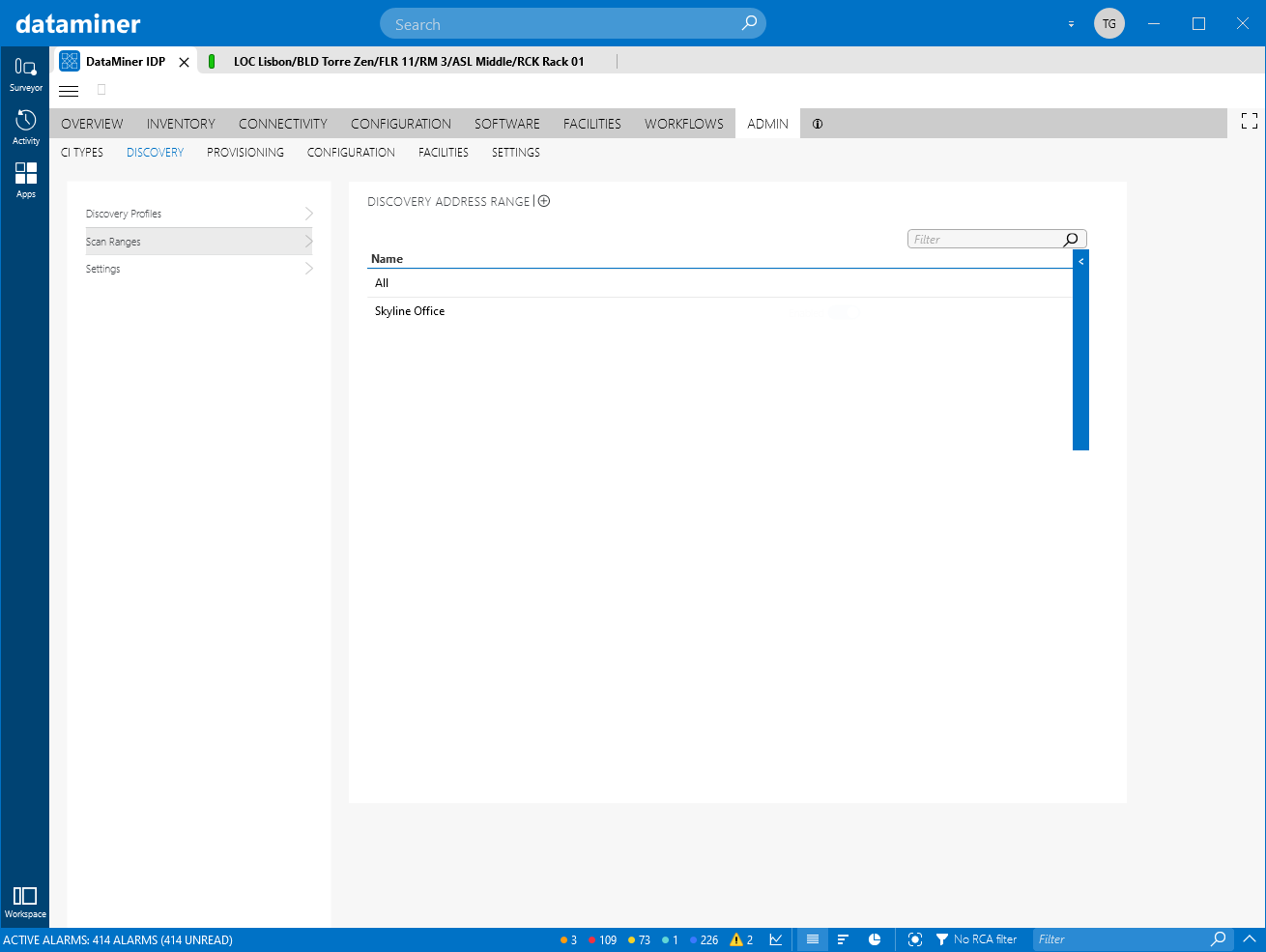Expand the alarm console with up chevron
This screenshot has width=1266, height=952.
click(x=1249, y=939)
